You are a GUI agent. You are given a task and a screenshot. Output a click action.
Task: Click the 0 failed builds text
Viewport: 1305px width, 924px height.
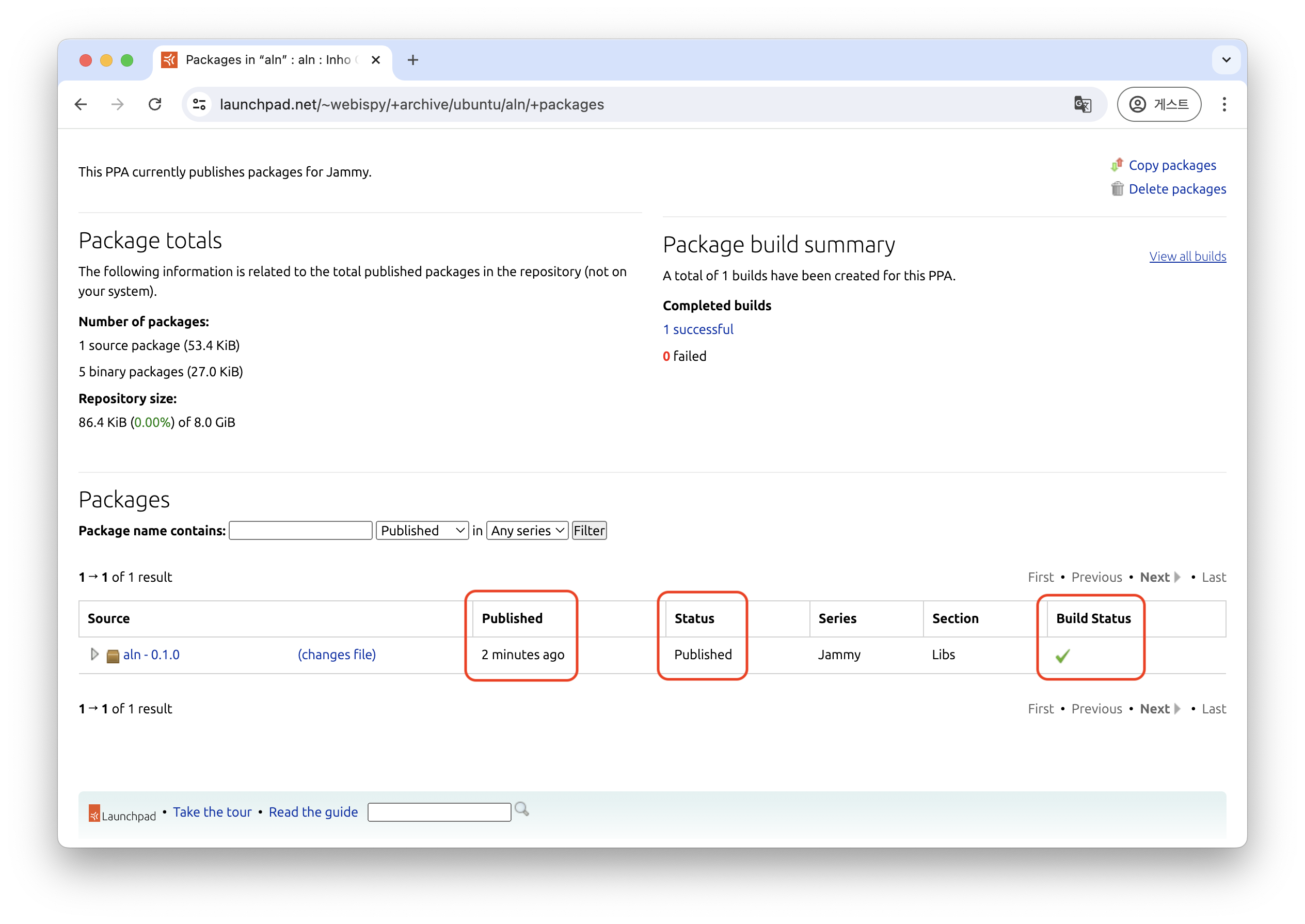click(x=685, y=356)
